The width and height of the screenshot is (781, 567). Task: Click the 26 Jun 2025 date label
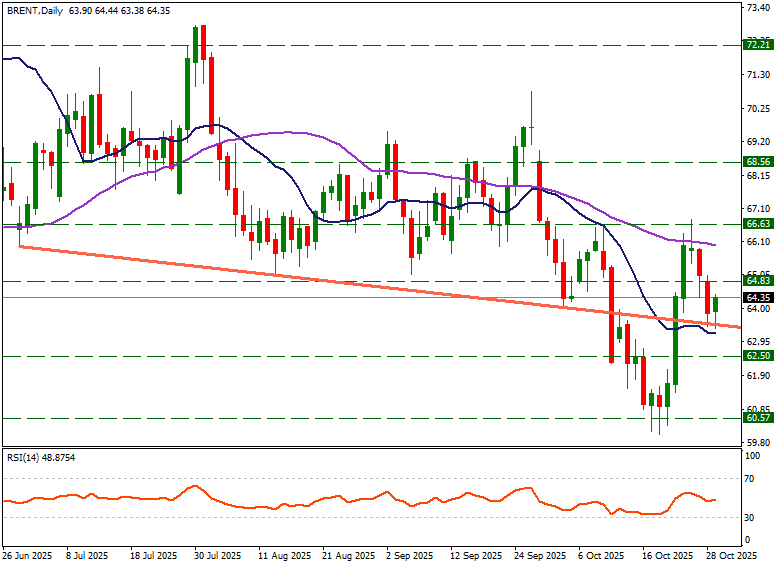pos(27,554)
